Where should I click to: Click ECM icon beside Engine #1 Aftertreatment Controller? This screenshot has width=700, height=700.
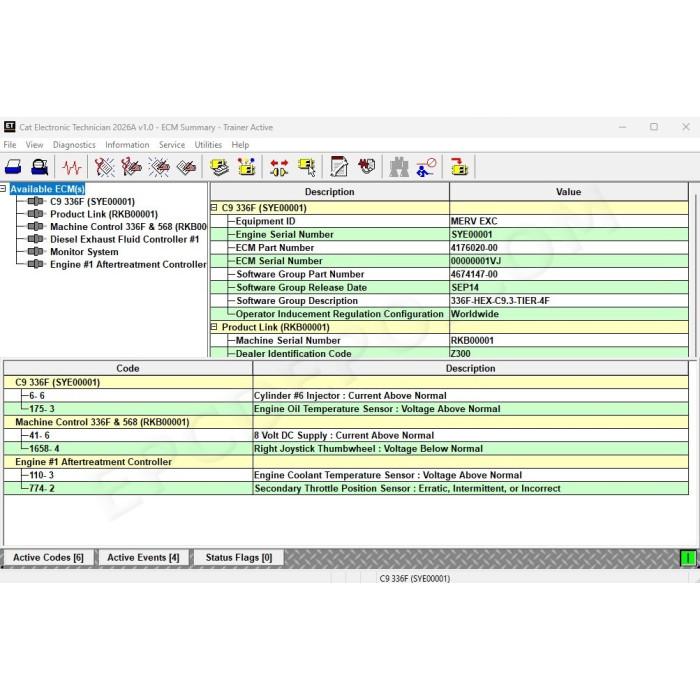point(35,264)
